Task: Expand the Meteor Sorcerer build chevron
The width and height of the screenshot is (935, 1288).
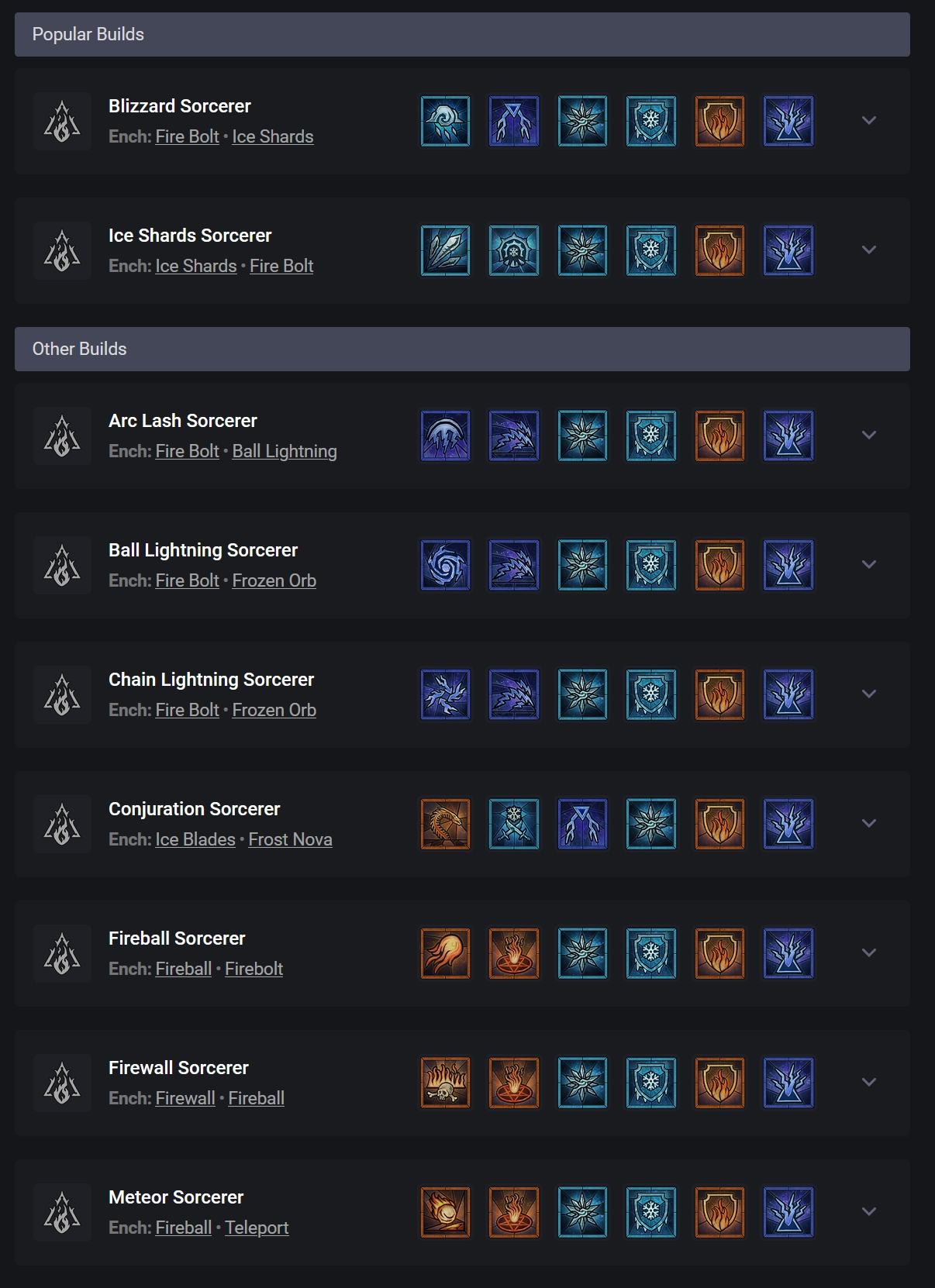Action: pyautogui.click(x=869, y=1212)
